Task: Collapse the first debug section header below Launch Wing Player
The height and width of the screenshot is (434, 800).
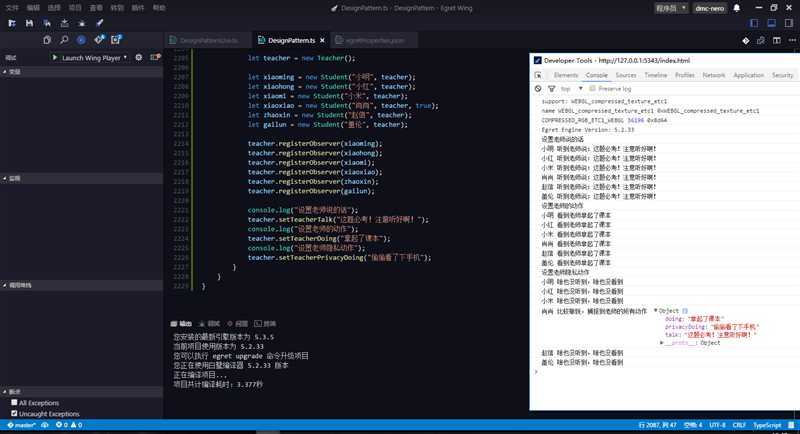Action: pos(82,72)
